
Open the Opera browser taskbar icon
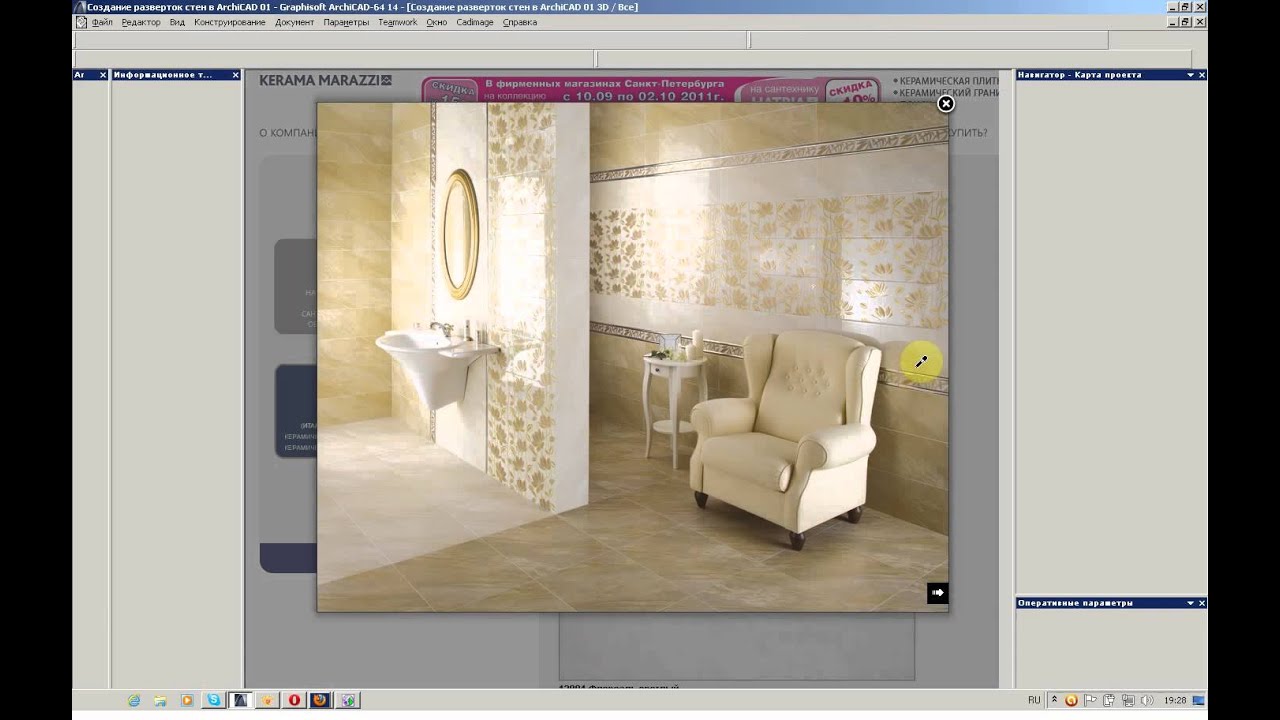click(x=294, y=700)
